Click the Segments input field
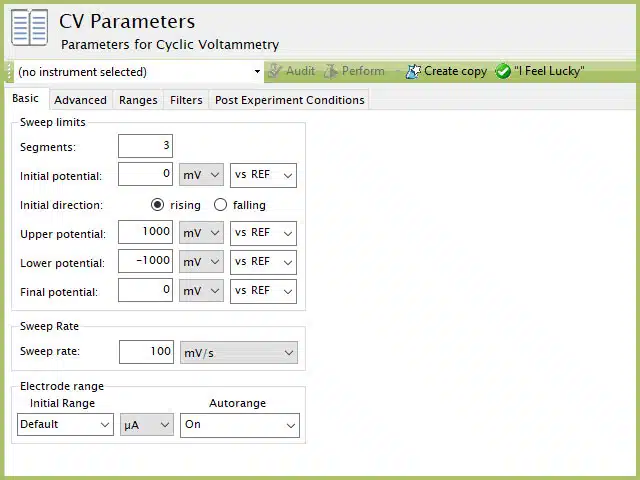 coord(145,146)
